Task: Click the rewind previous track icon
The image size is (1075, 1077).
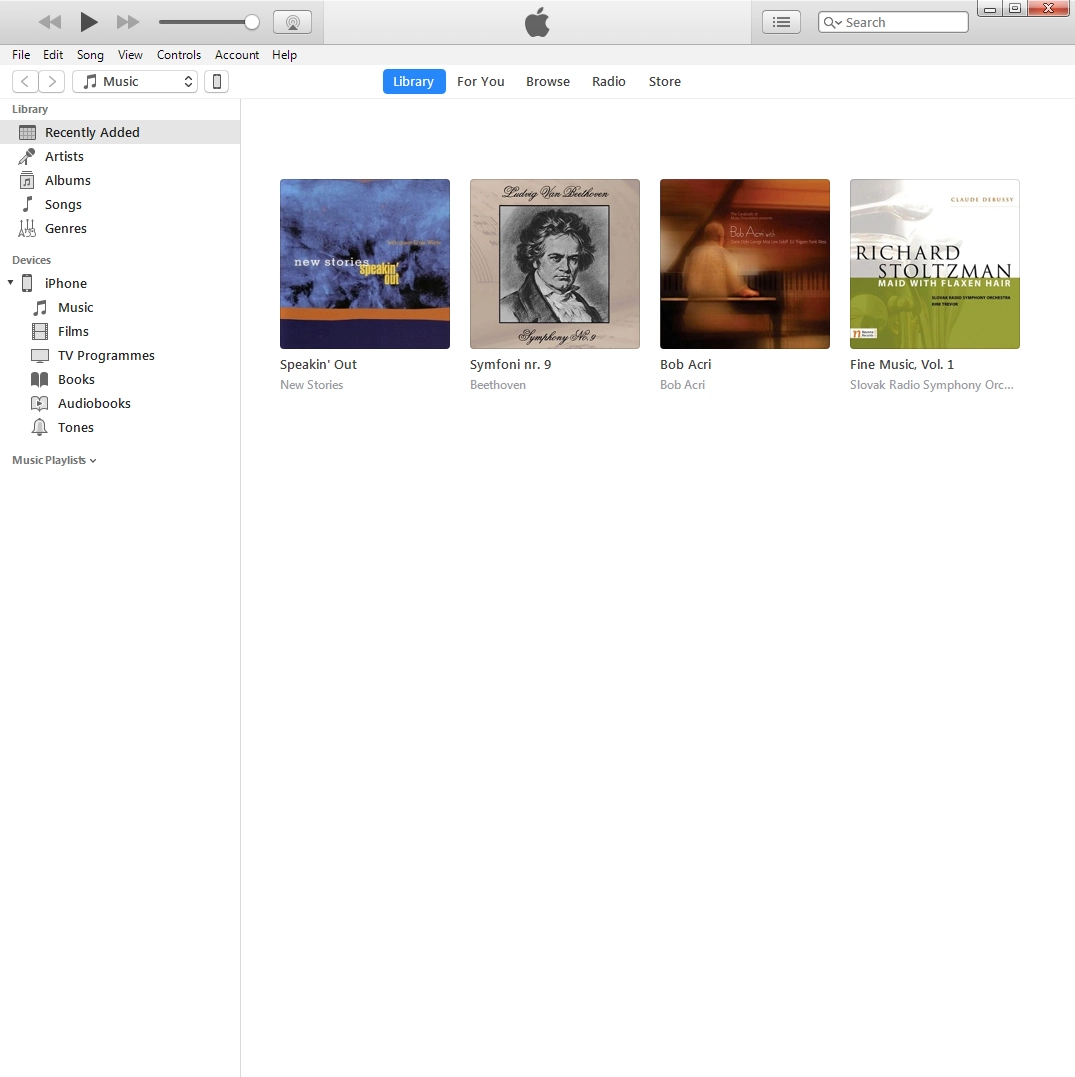Action: [x=50, y=22]
